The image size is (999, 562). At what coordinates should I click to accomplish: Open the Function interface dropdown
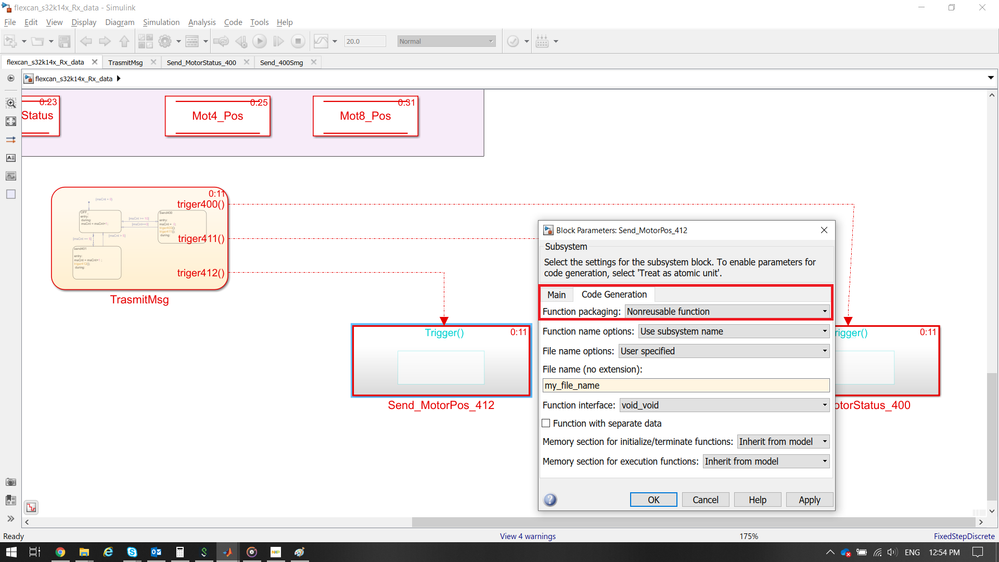724,405
